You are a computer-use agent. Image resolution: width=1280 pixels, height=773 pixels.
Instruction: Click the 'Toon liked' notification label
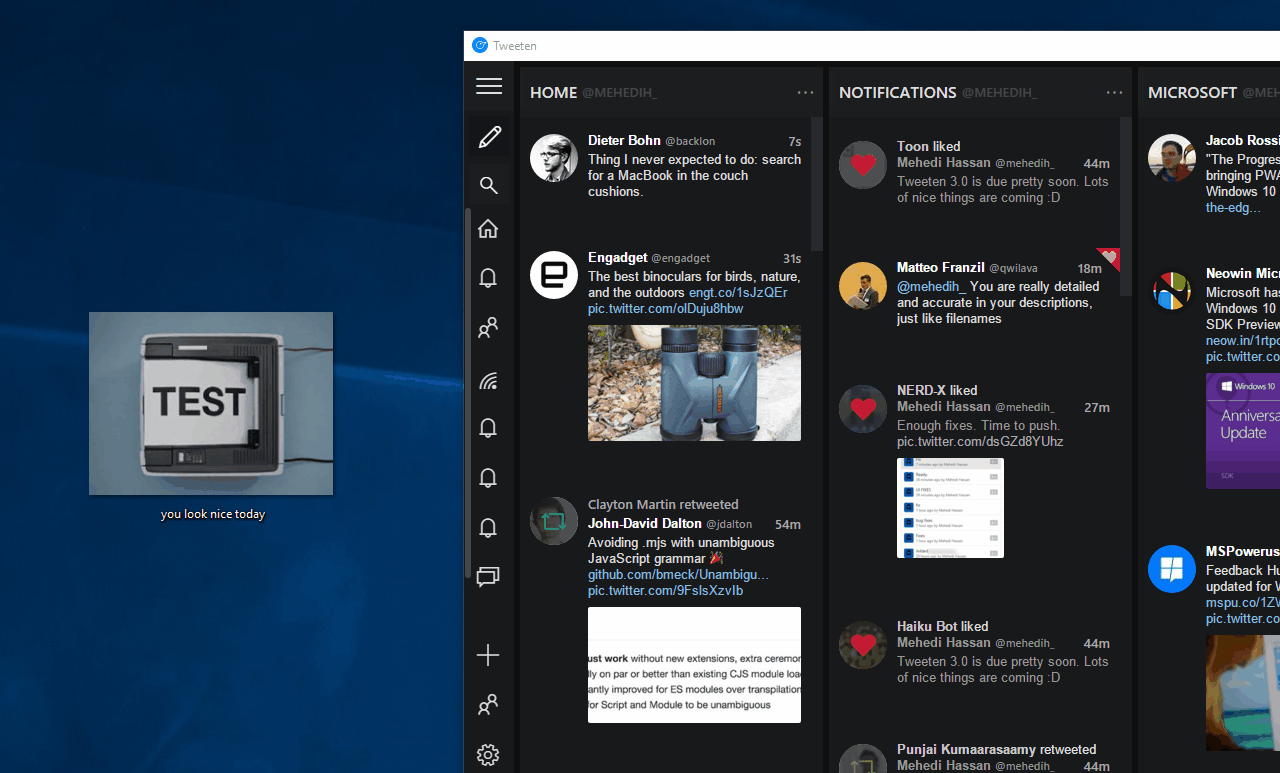(928, 146)
